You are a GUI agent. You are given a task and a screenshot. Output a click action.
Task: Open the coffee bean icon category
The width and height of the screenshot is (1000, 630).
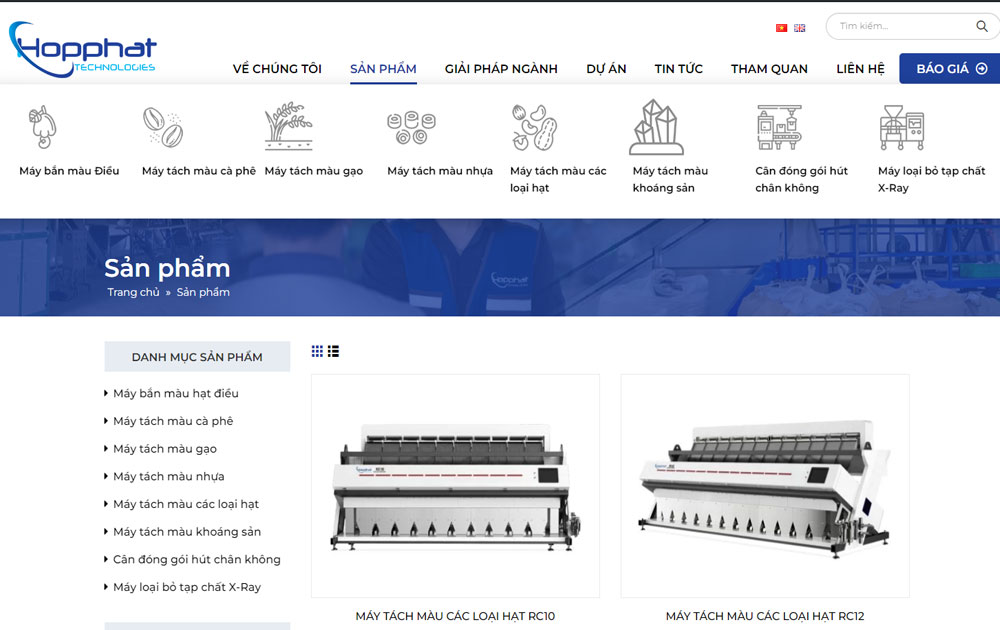pos(163,127)
